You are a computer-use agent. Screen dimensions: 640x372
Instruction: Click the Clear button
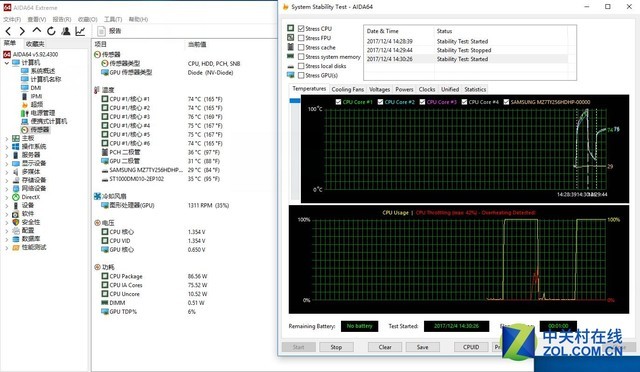click(x=385, y=347)
